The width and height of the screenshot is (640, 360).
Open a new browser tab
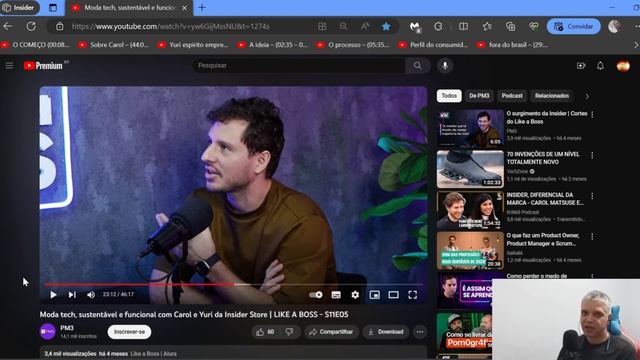pyautogui.click(x=202, y=8)
